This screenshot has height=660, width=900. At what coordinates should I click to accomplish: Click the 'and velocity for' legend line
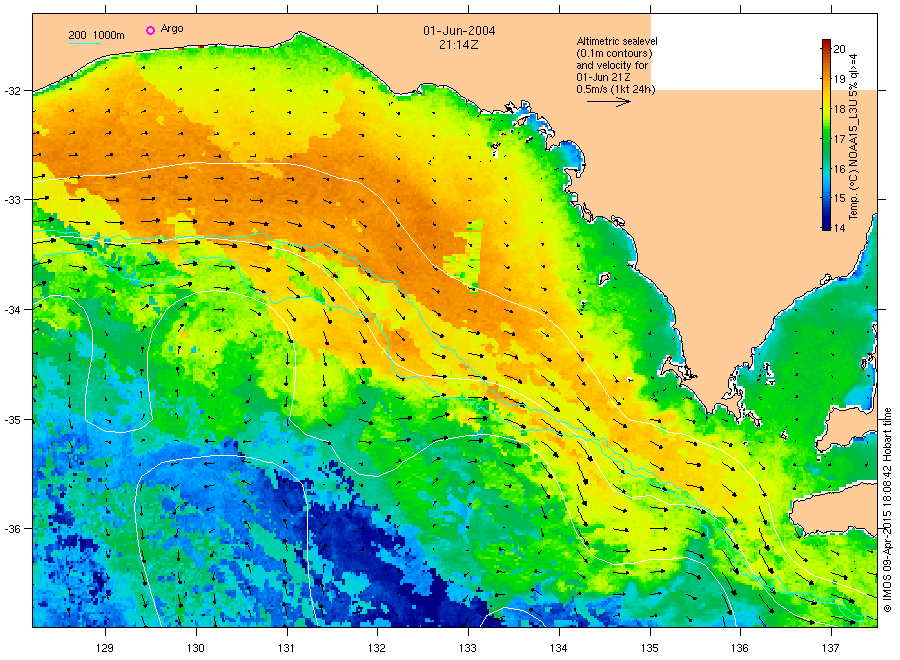(612, 65)
